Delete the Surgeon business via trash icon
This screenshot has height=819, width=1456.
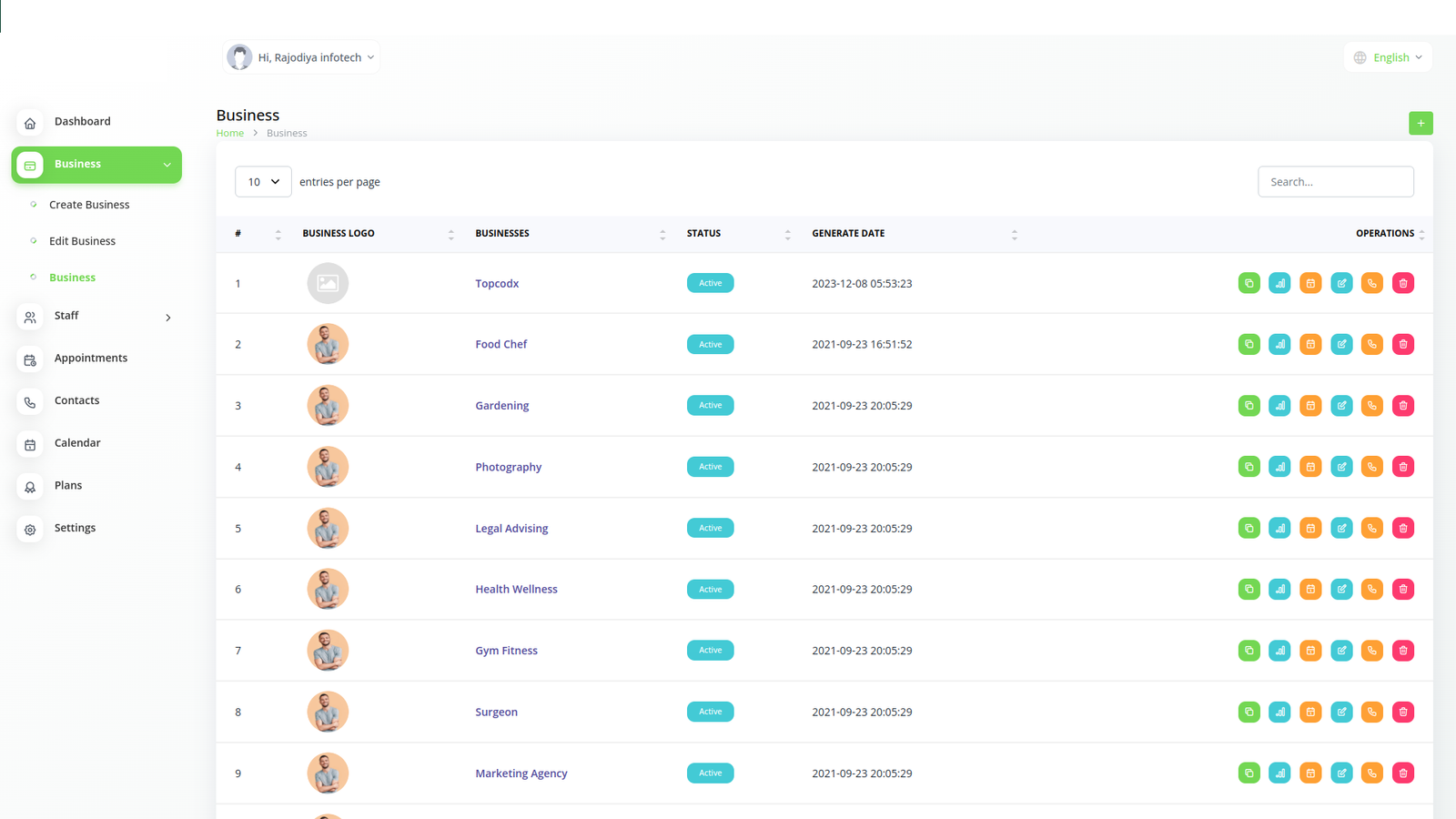coord(1403,712)
